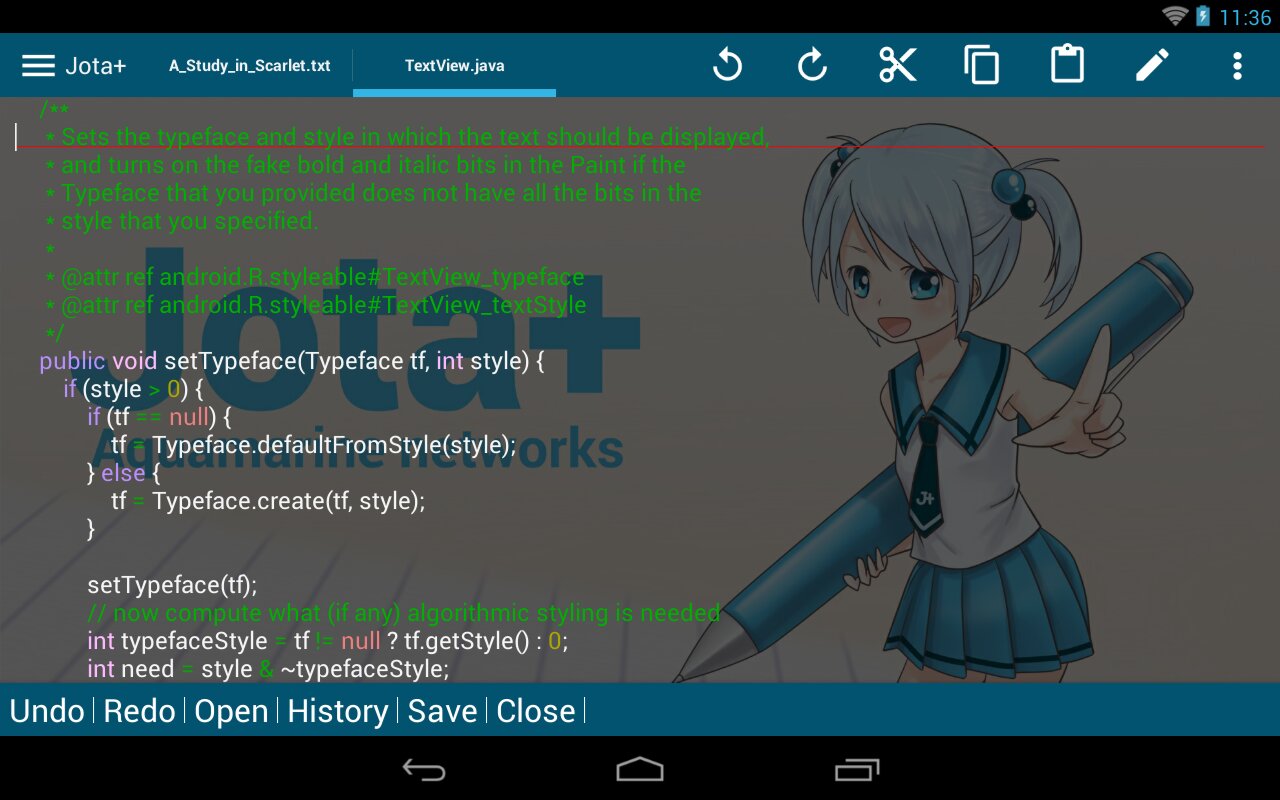The height and width of the screenshot is (800, 1280).
Task: Tap the redo arrow icon in toolbar
Action: 812,66
